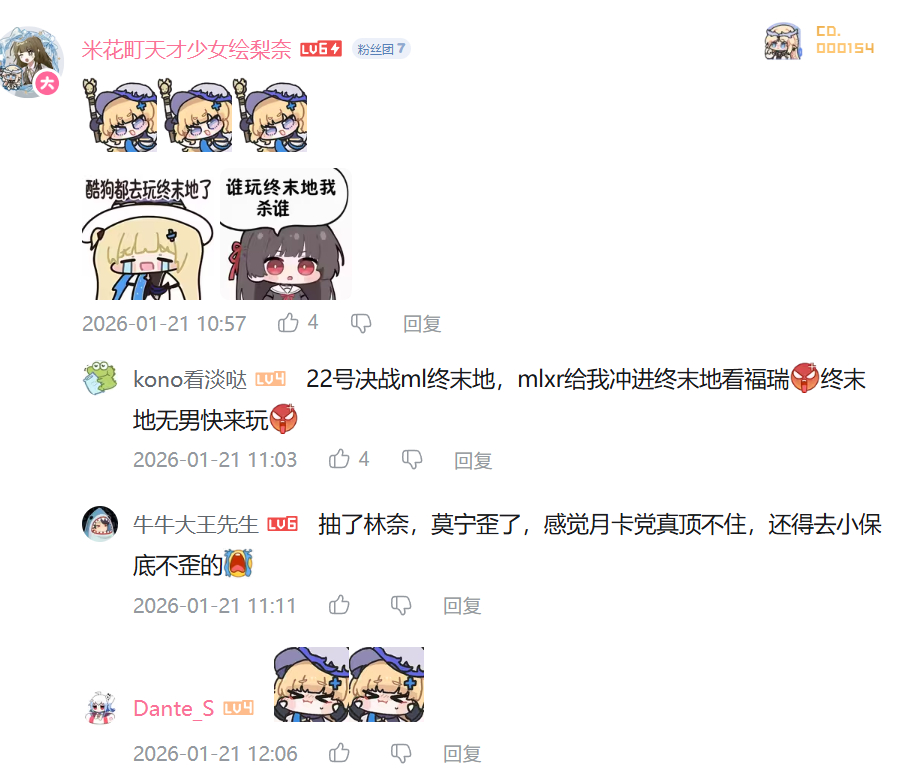The width and height of the screenshot is (912, 775).
Task: Enlarge the 酷狗都去玩终末地了 image
Action: tap(148, 235)
